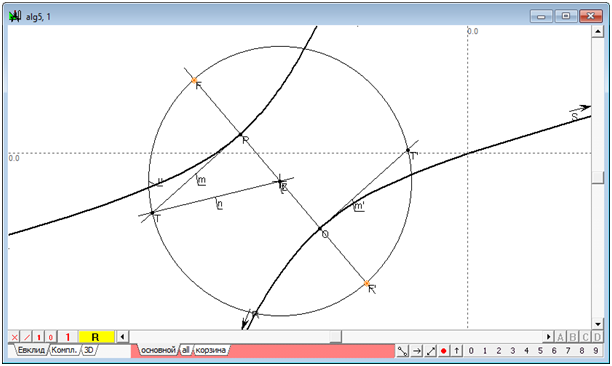Toggle the yellow R mode button
Screen dimensions: 612x366
[x=96, y=337]
